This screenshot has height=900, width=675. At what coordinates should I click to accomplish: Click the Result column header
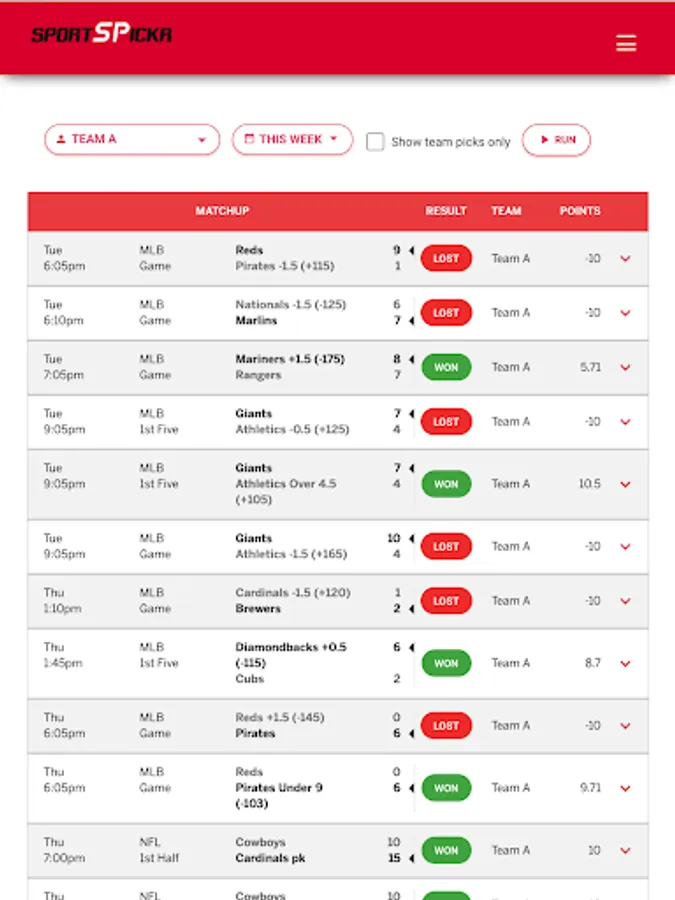click(x=446, y=211)
